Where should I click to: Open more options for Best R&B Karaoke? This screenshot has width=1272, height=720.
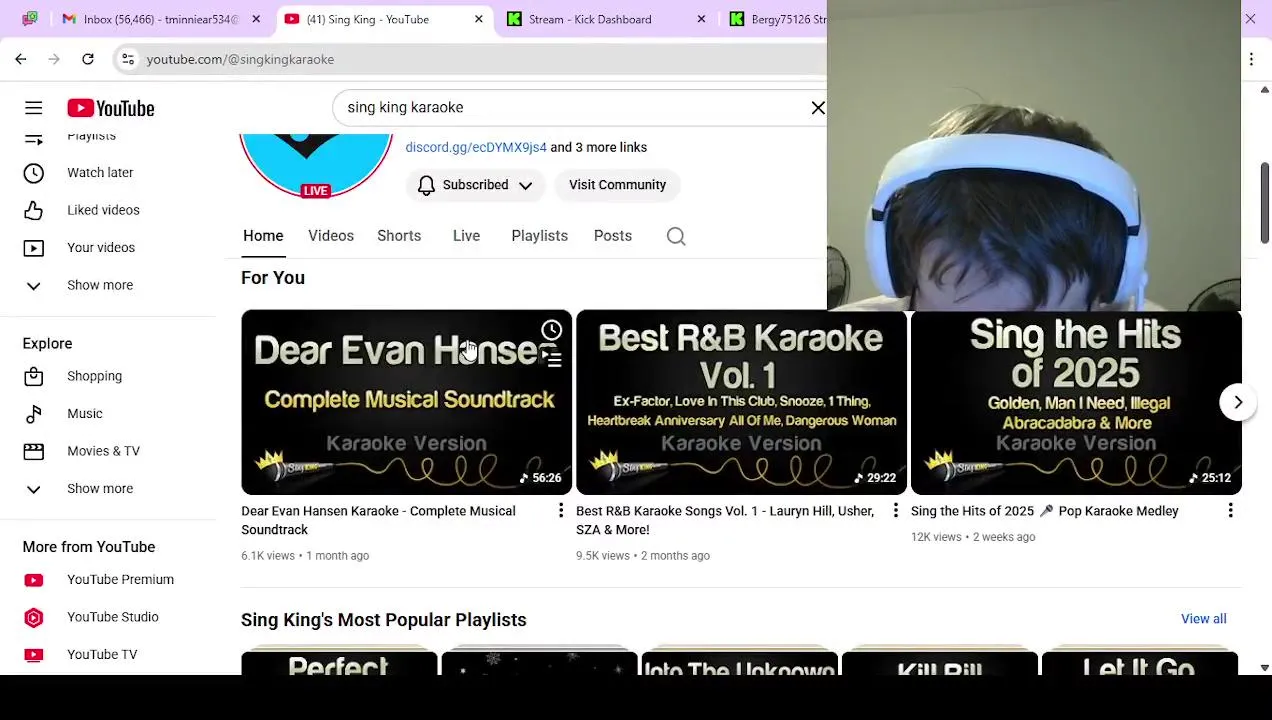(x=895, y=511)
